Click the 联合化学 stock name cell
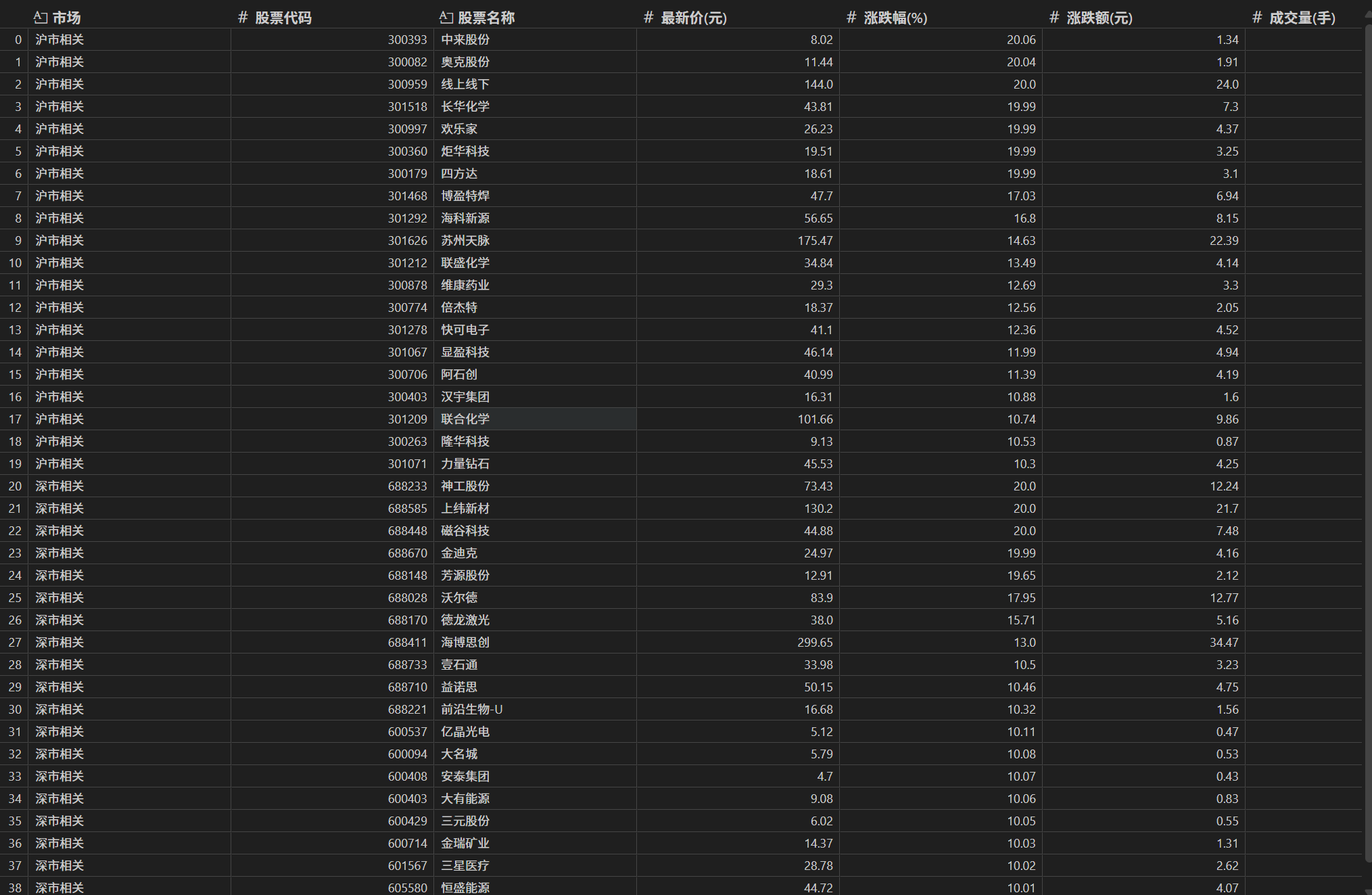This screenshot has width=1372, height=895. pyautogui.click(x=465, y=419)
